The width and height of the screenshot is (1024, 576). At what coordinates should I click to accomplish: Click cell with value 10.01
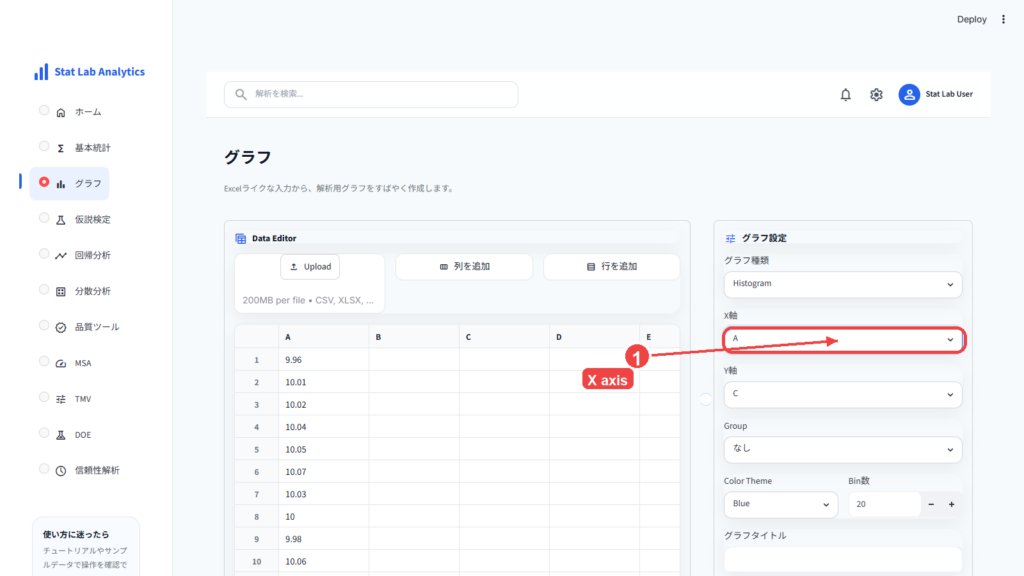(x=323, y=382)
